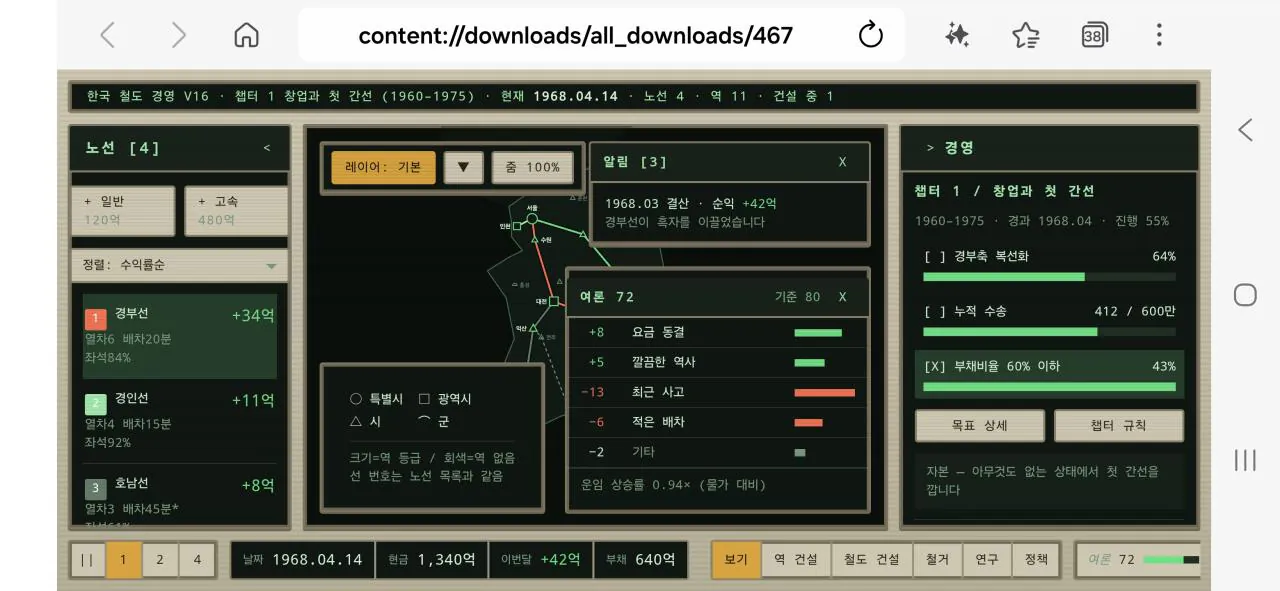
Task: Click the 줌 100% zoom button
Action: click(533, 167)
